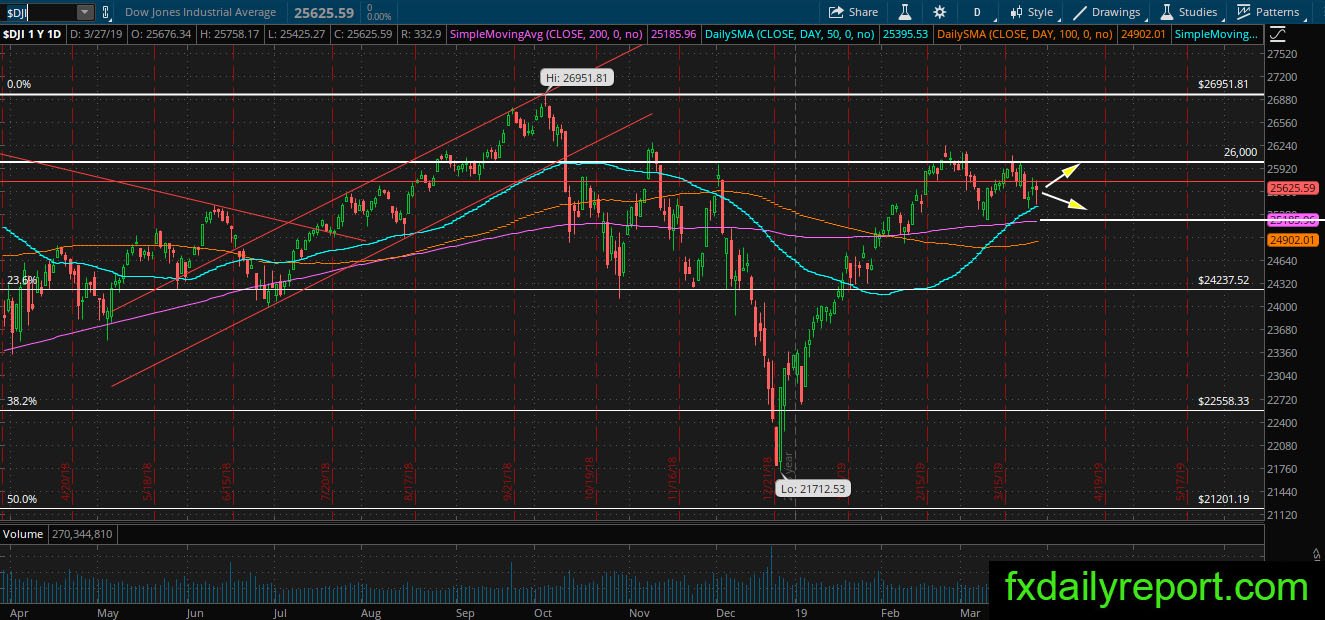This screenshot has height=620, width=1325.
Task: Open the Drawings tools menu
Action: [1106, 12]
